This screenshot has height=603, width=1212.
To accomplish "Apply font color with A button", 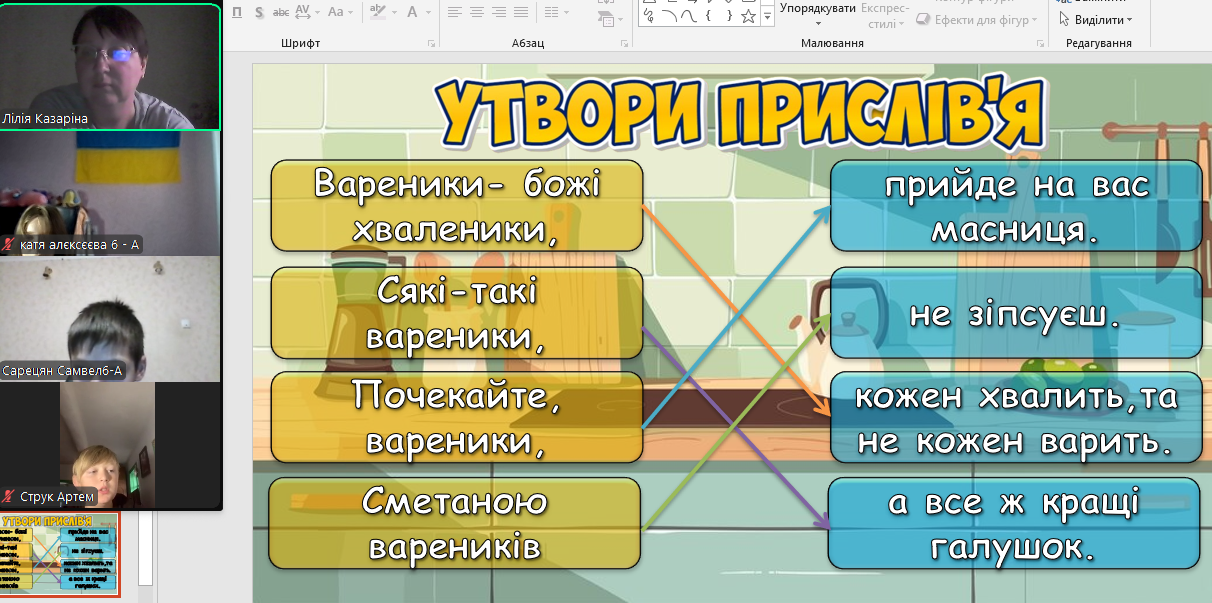I will coord(412,12).
